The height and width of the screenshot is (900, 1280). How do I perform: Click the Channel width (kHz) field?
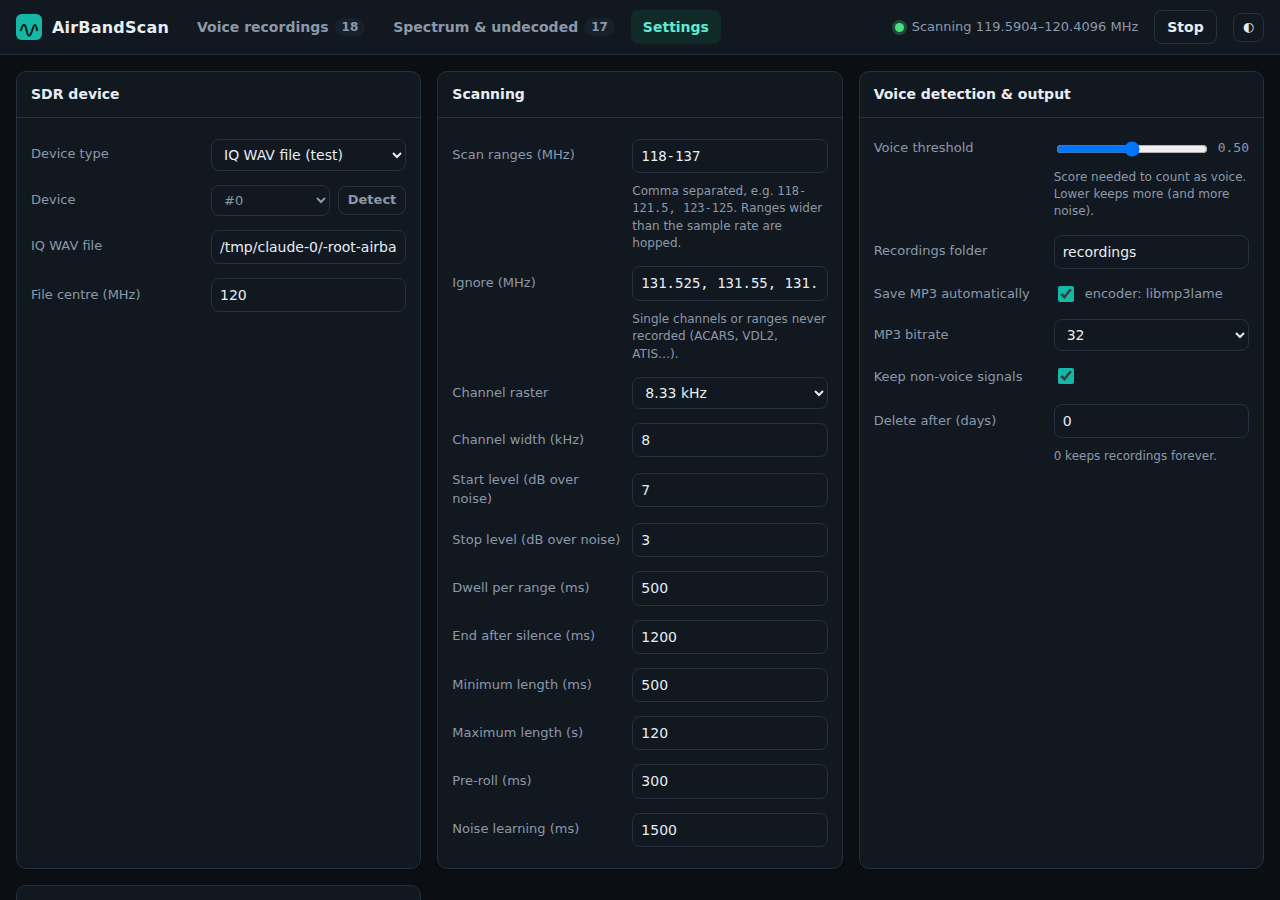coord(730,440)
